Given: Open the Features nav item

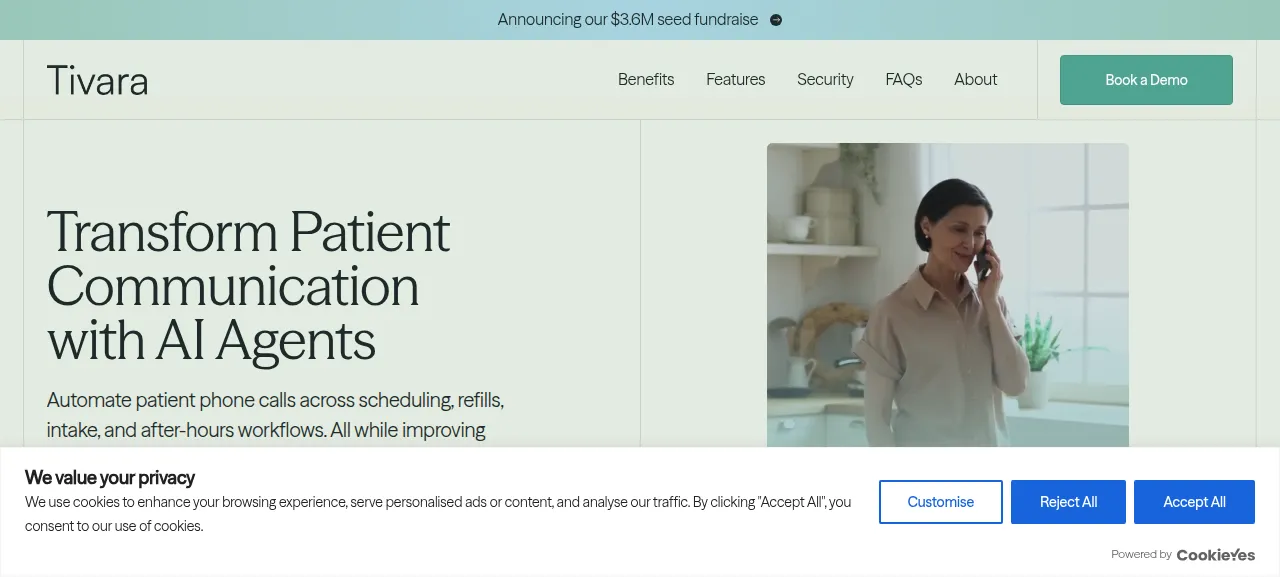Looking at the screenshot, I should coord(735,80).
